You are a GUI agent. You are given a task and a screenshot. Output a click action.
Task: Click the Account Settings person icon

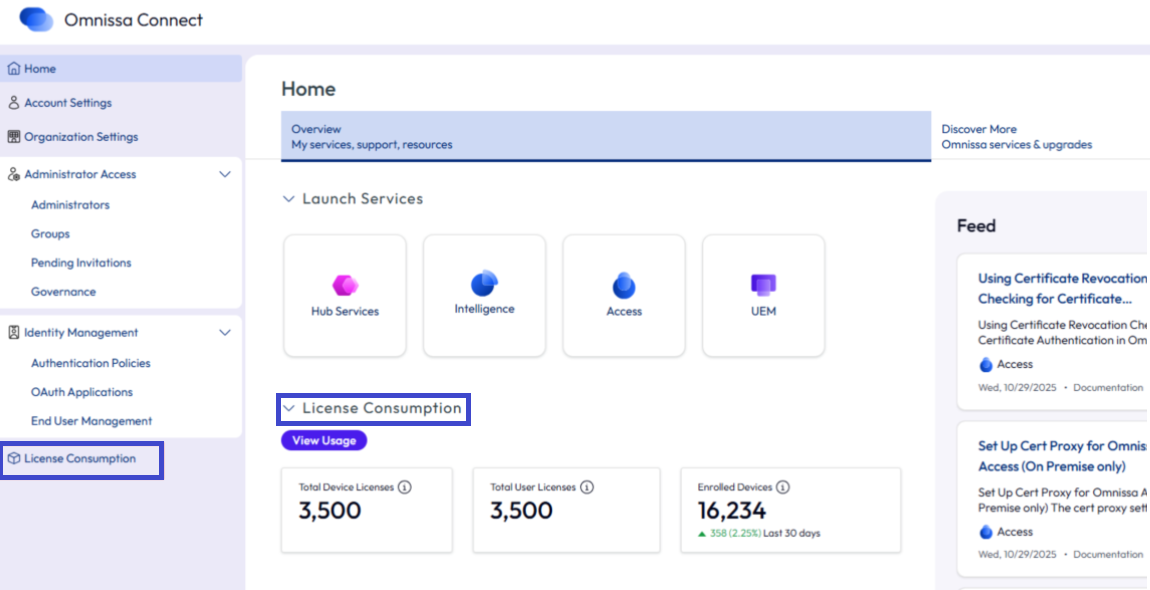pyautogui.click(x=13, y=103)
